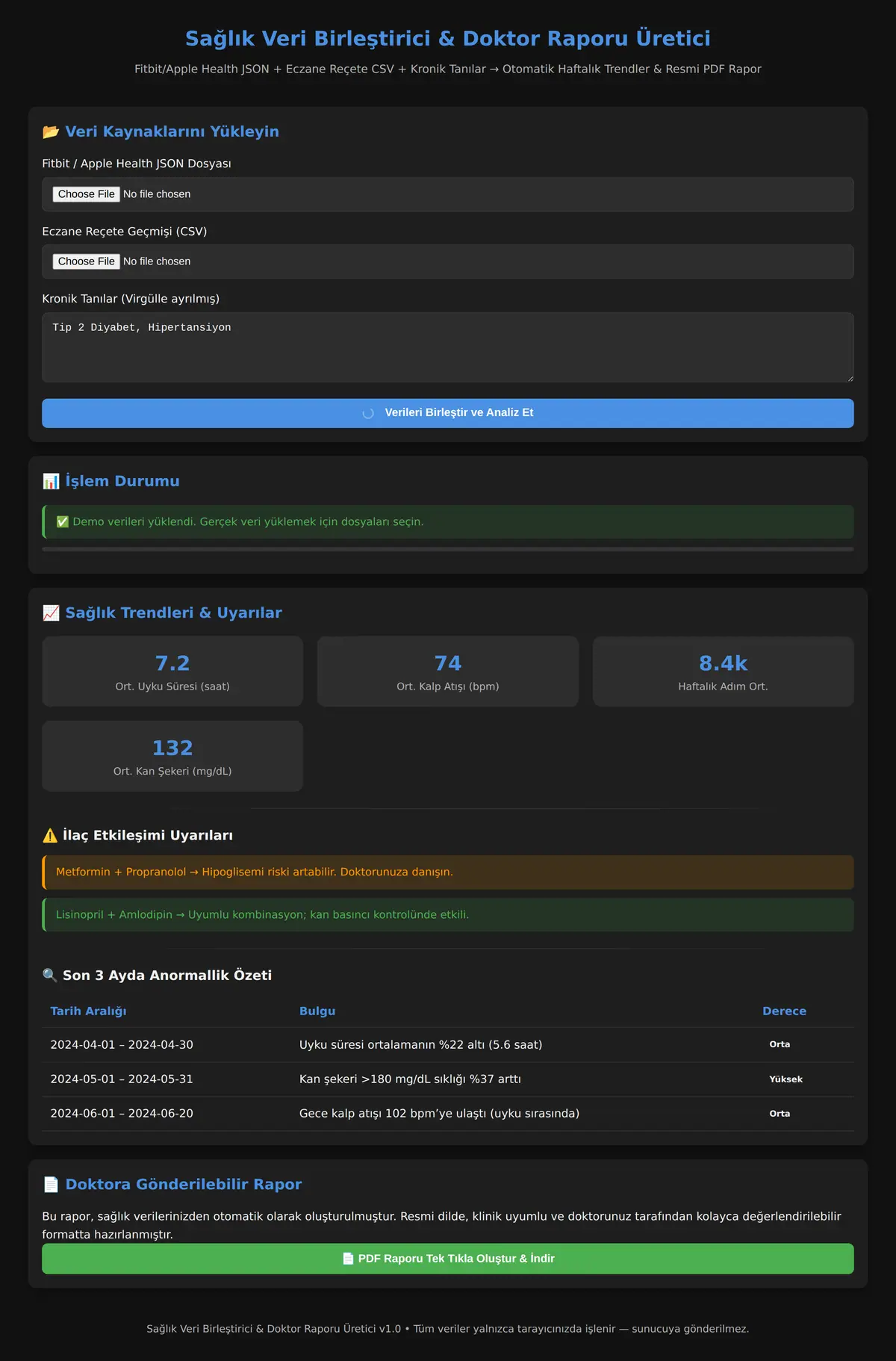Click the folder icon beside Veri Kaynaklarını Yükleyin
896x1361 pixels.
(x=51, y=132)
